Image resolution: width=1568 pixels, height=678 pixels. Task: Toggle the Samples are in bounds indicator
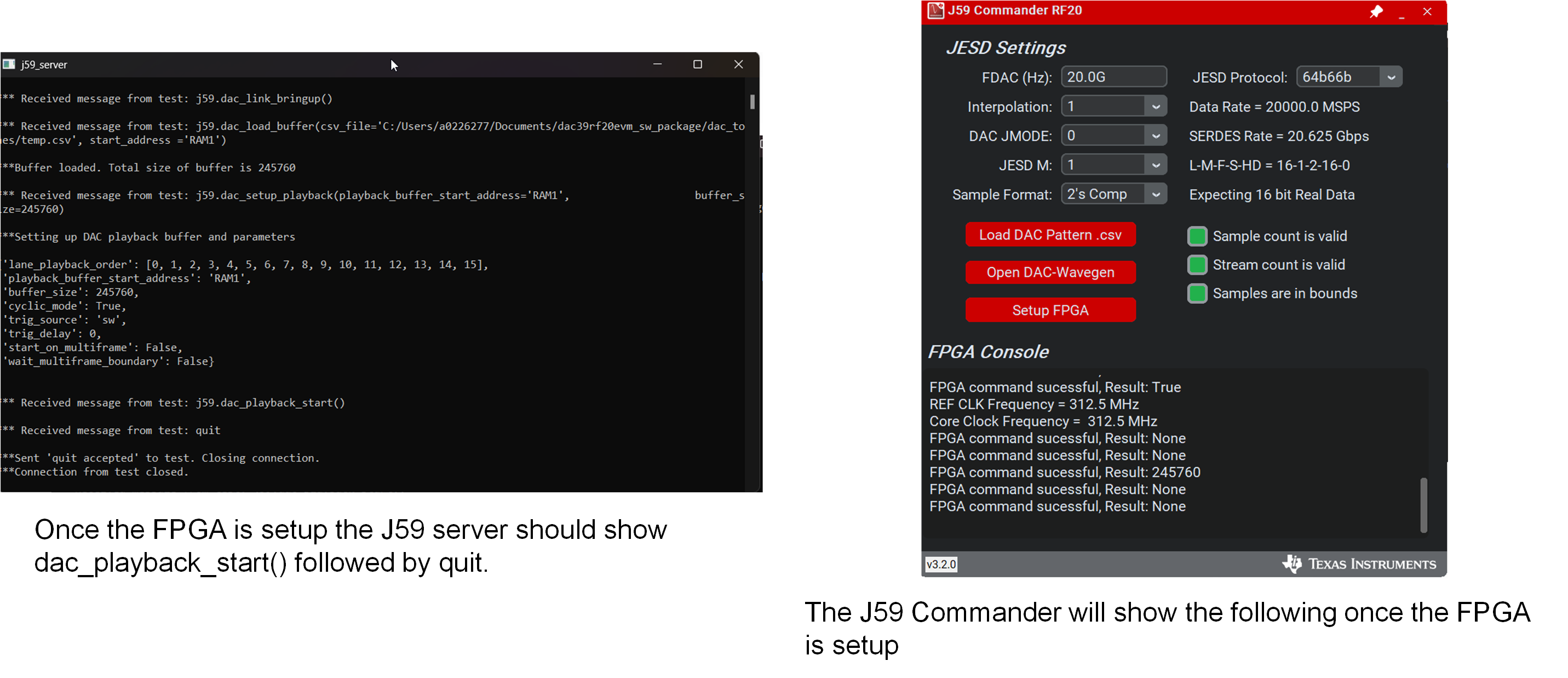(1197, 293)
